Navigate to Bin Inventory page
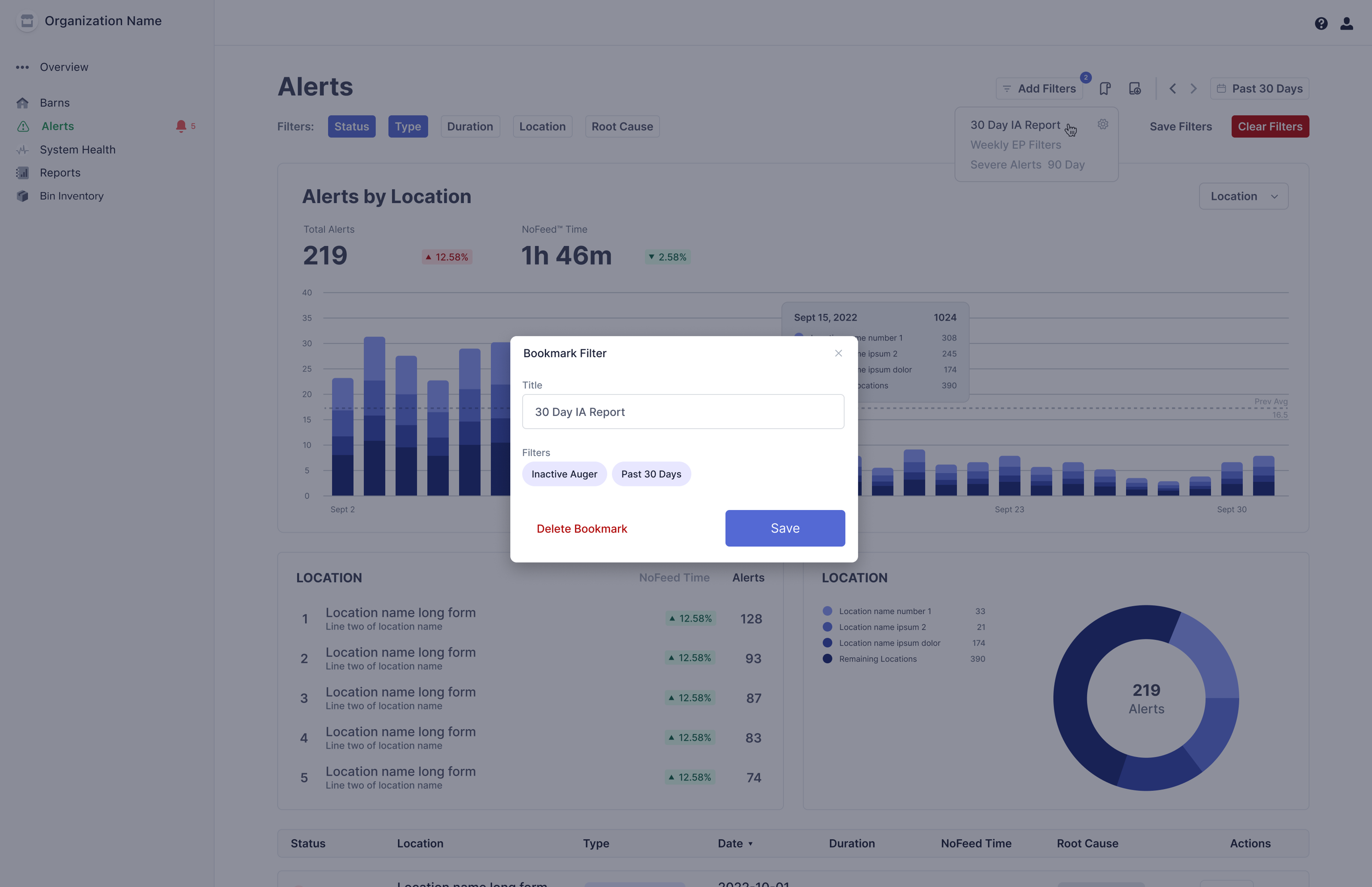1372x887 pixels. click(71, 196)
